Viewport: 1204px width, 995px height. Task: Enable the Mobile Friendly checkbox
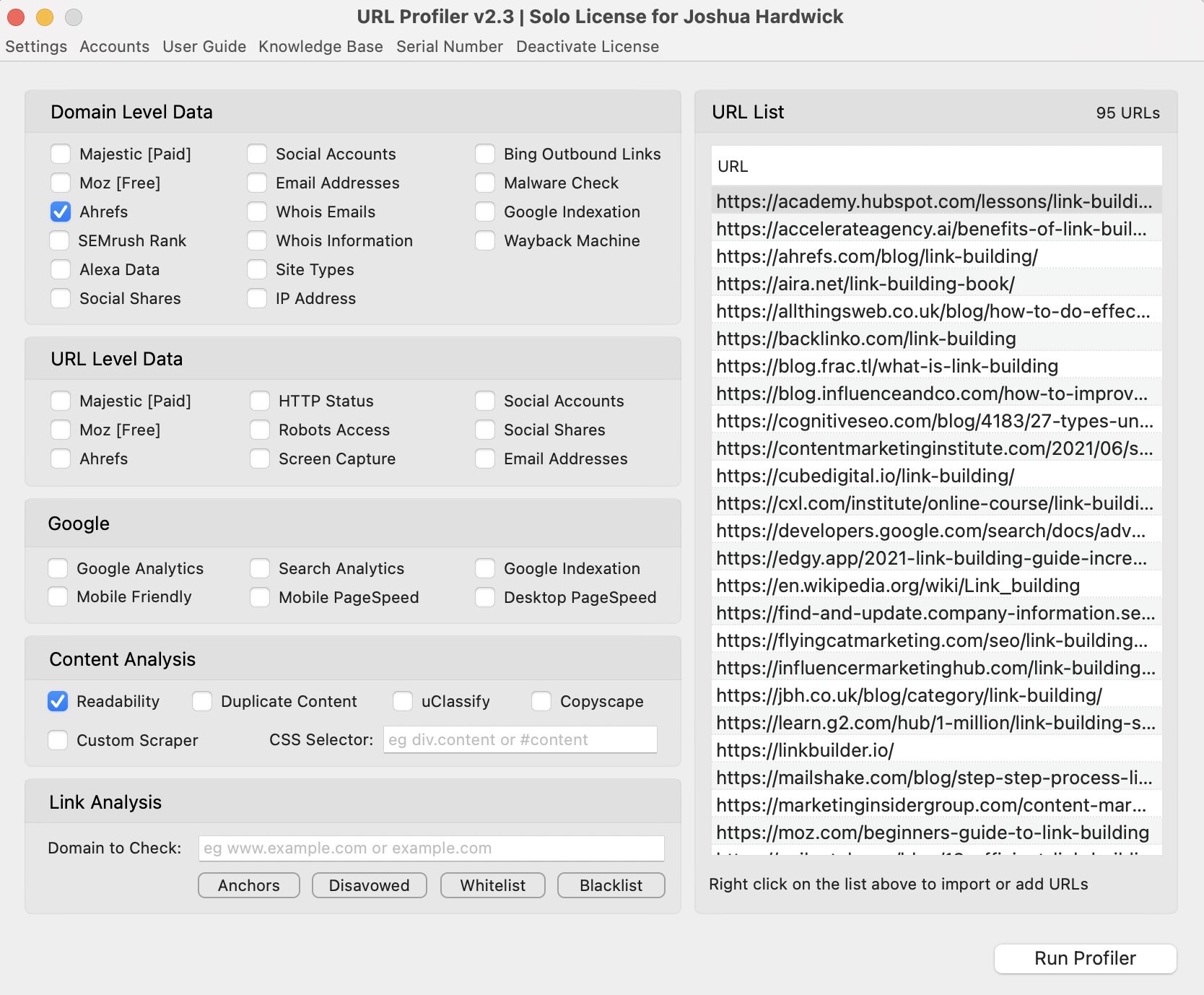58,596
